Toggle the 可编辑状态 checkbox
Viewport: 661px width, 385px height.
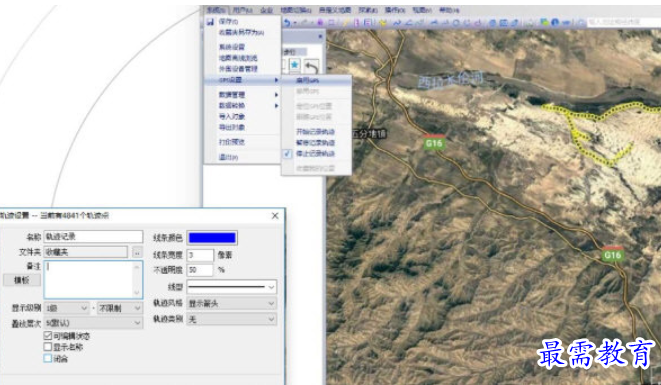pyautogui.click(x=48, y=336)
